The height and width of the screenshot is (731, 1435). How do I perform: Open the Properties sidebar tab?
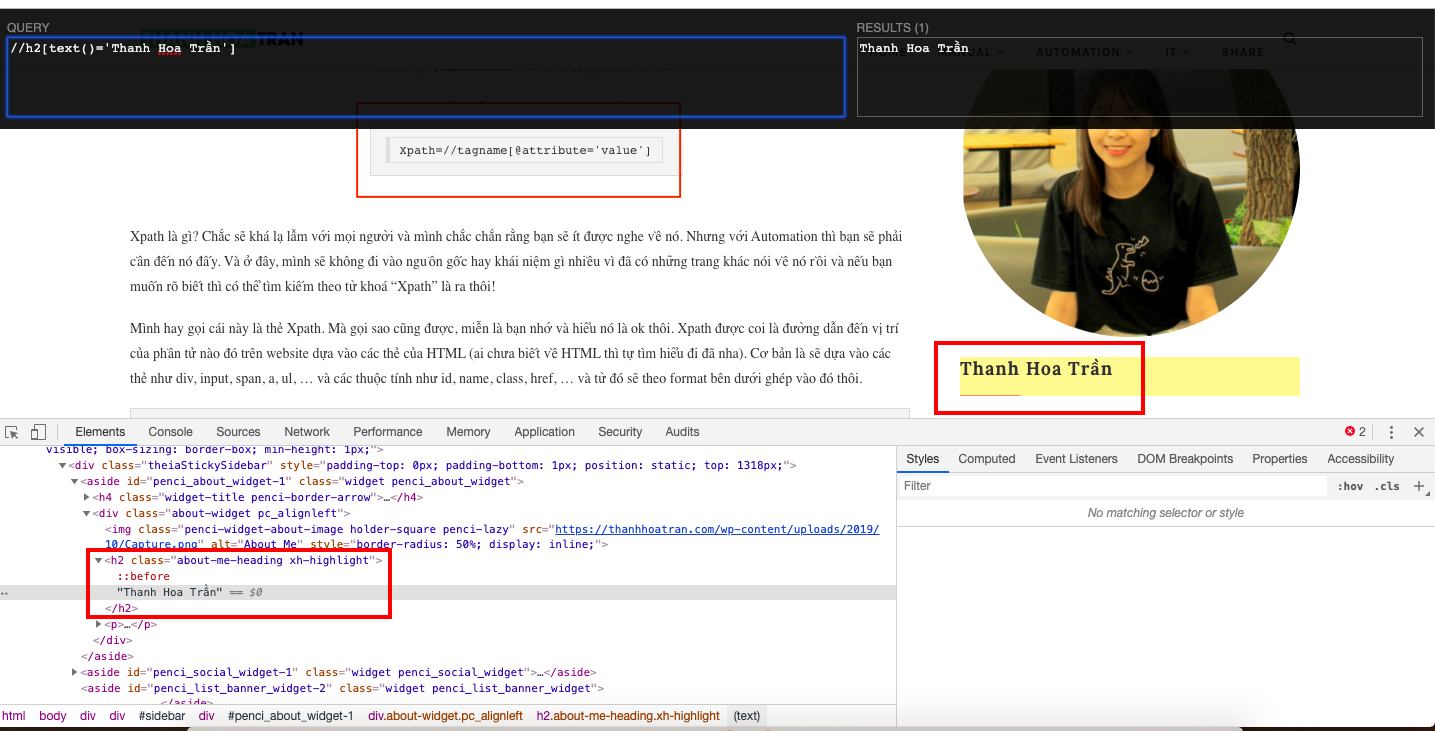[1280, 459]
